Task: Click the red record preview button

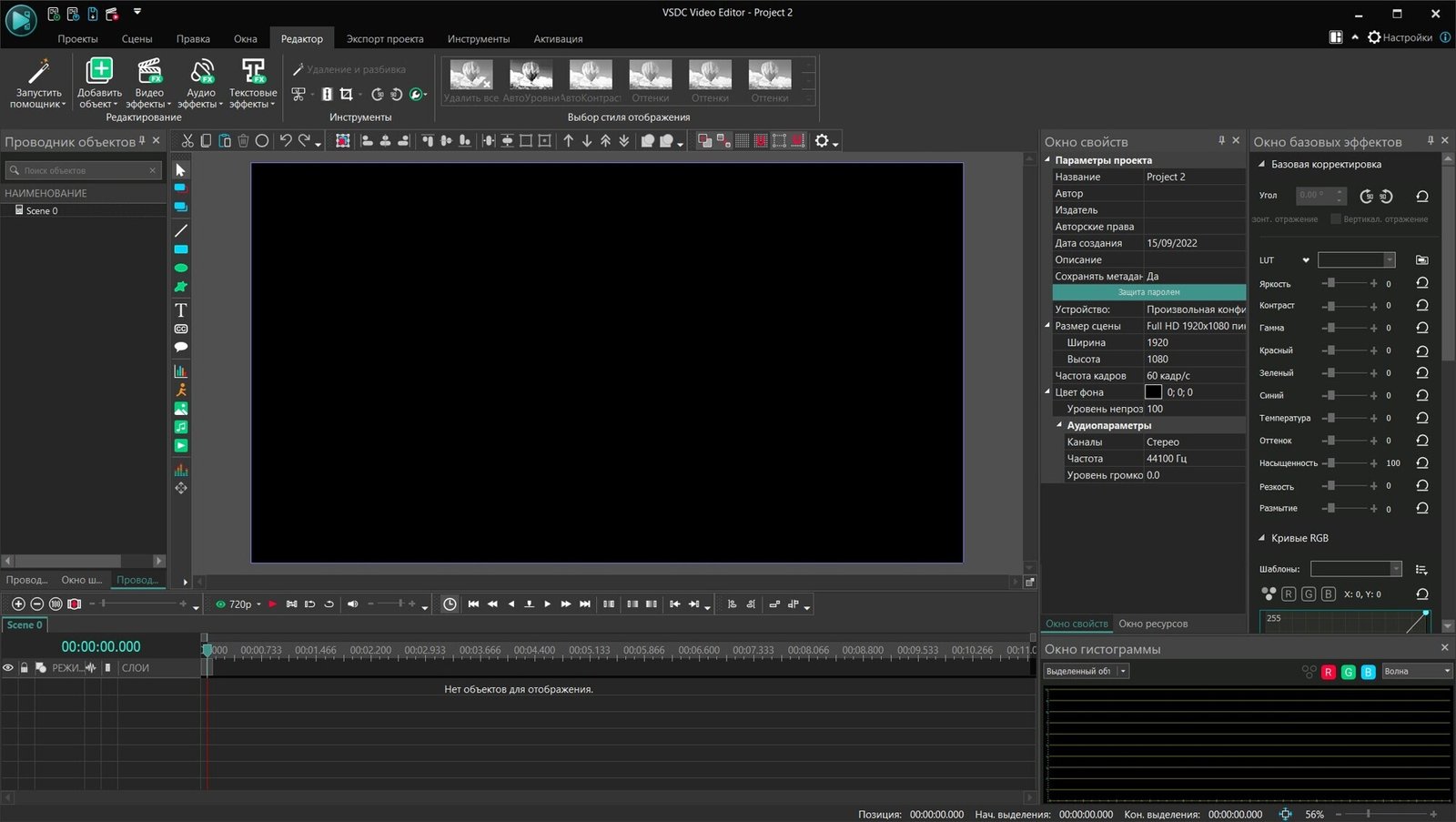Action: coord(272,604)
